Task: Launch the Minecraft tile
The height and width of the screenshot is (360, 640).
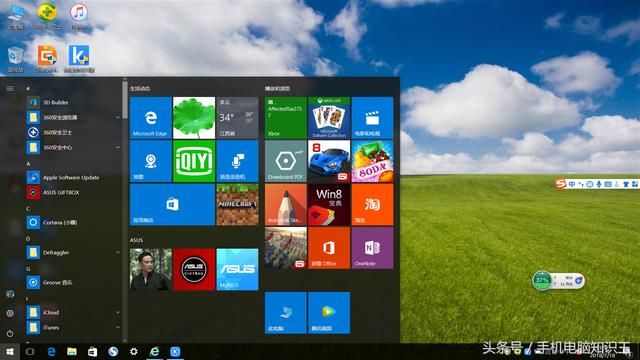Action: point(237,204)
